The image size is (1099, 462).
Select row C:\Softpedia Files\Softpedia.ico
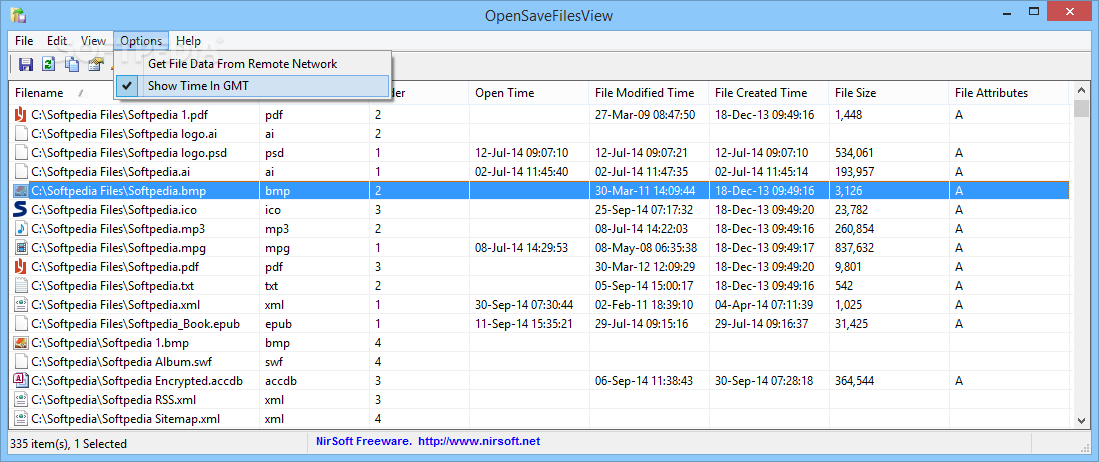[540, 209]
